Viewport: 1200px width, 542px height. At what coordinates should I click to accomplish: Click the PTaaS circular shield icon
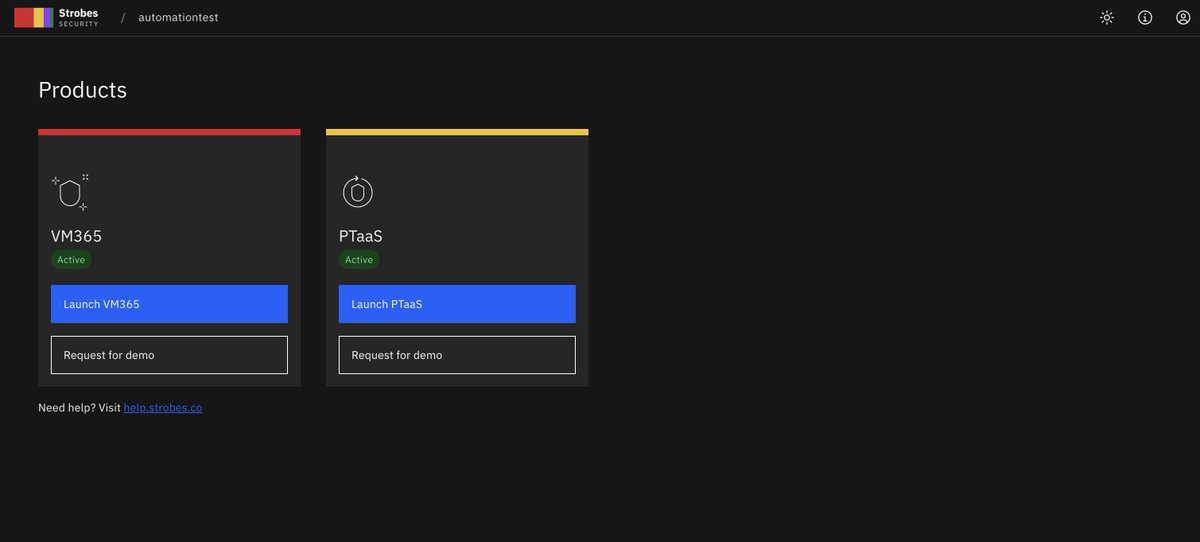point(357,191)
